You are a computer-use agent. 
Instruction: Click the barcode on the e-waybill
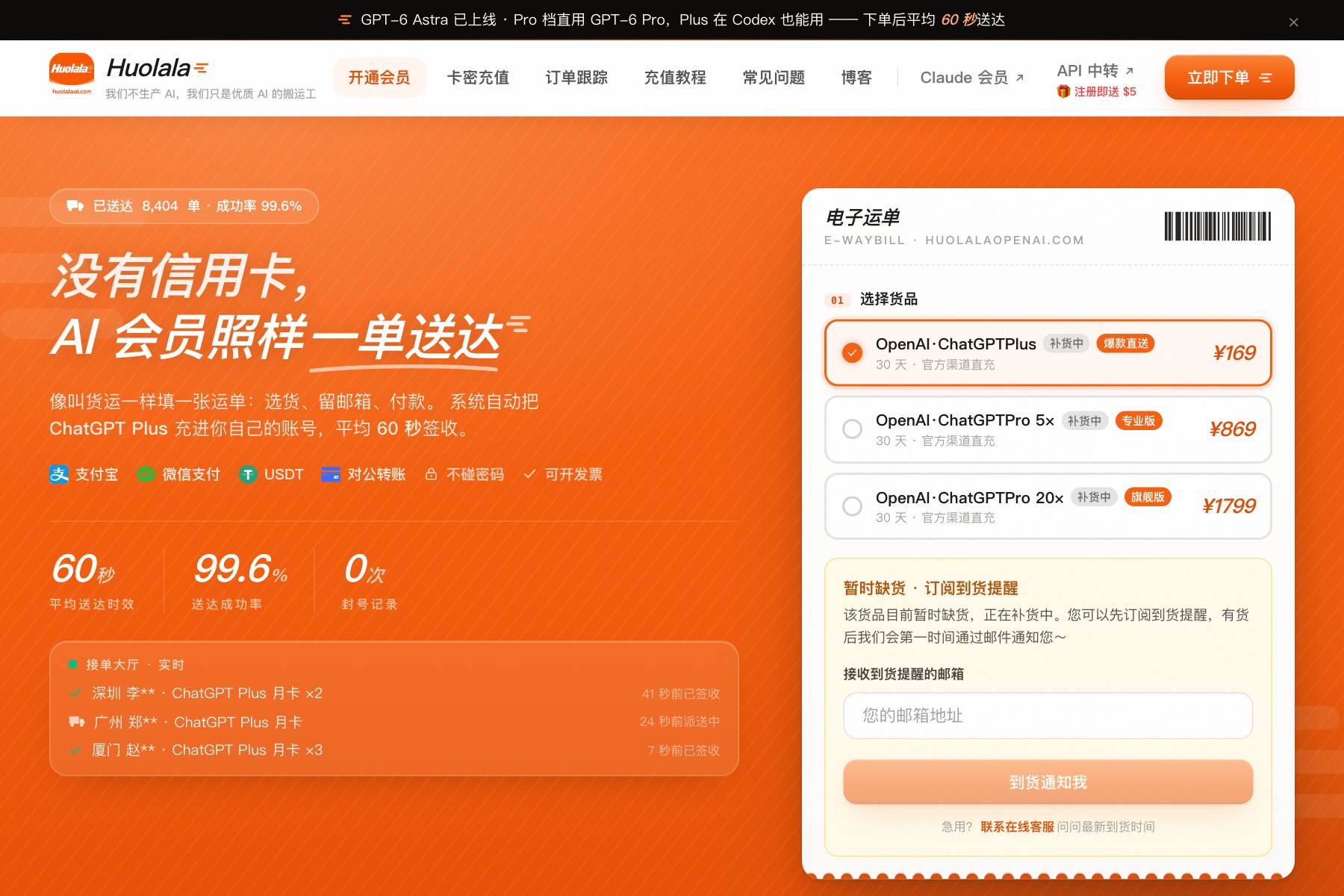[1217, 226]
